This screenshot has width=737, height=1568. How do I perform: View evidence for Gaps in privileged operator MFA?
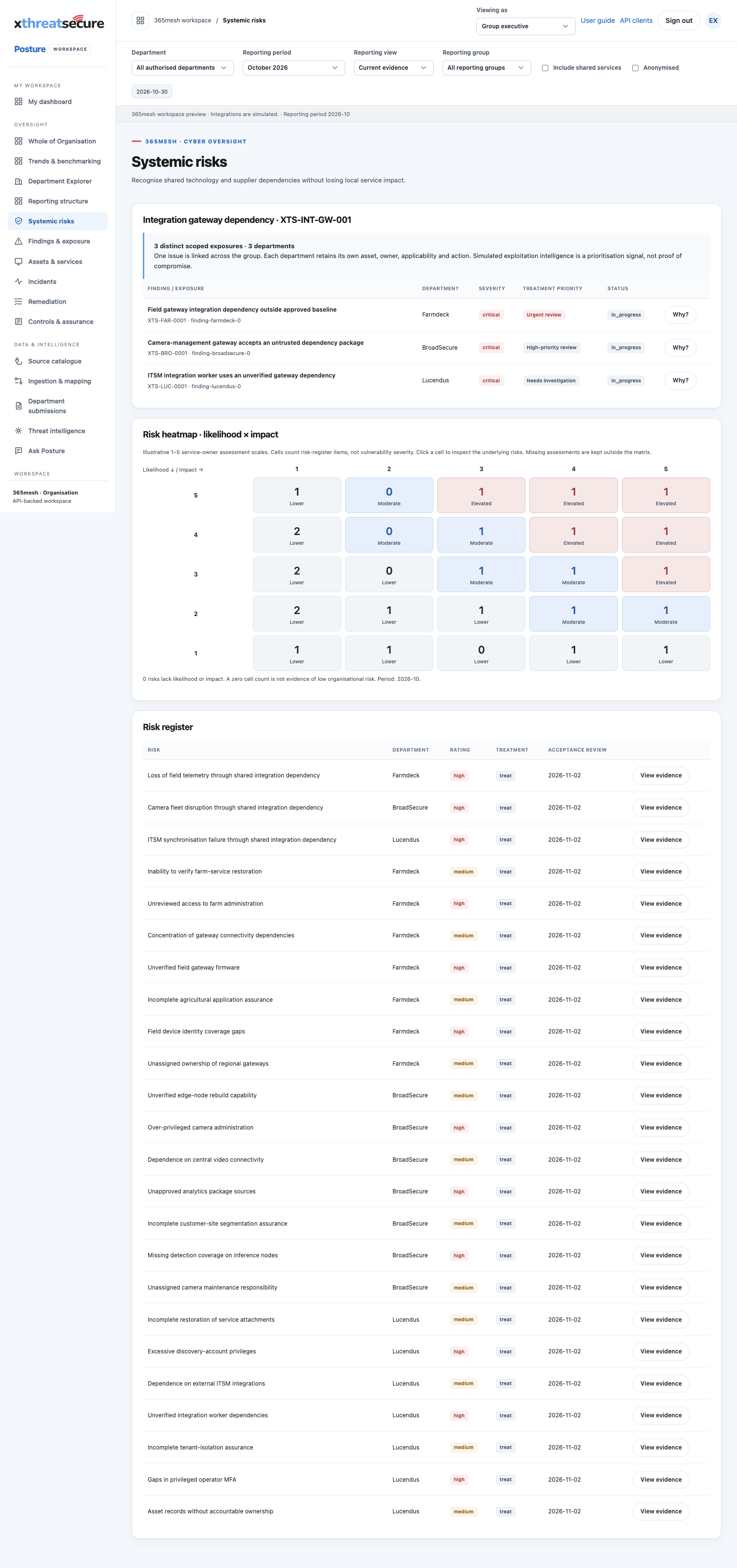tap(661, 1479)
